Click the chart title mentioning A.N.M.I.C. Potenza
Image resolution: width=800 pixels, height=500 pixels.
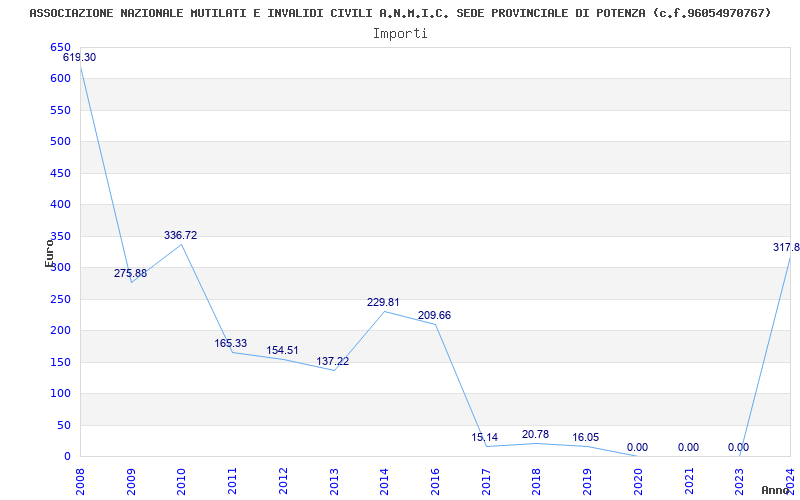400,13
